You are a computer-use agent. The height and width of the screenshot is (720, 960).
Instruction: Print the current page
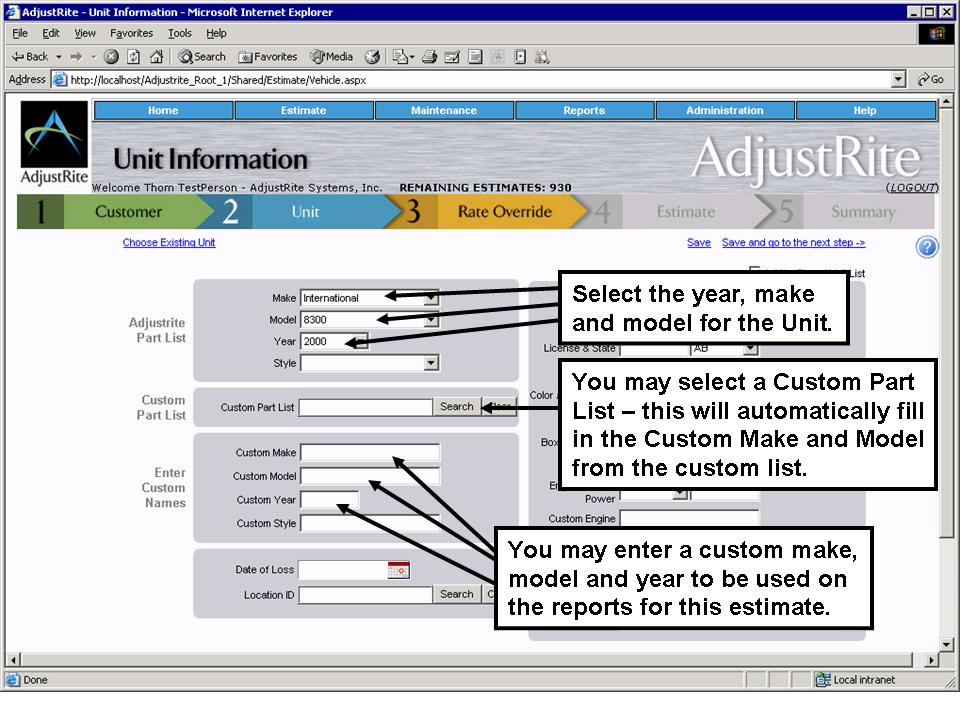click(x=429, y=57)
